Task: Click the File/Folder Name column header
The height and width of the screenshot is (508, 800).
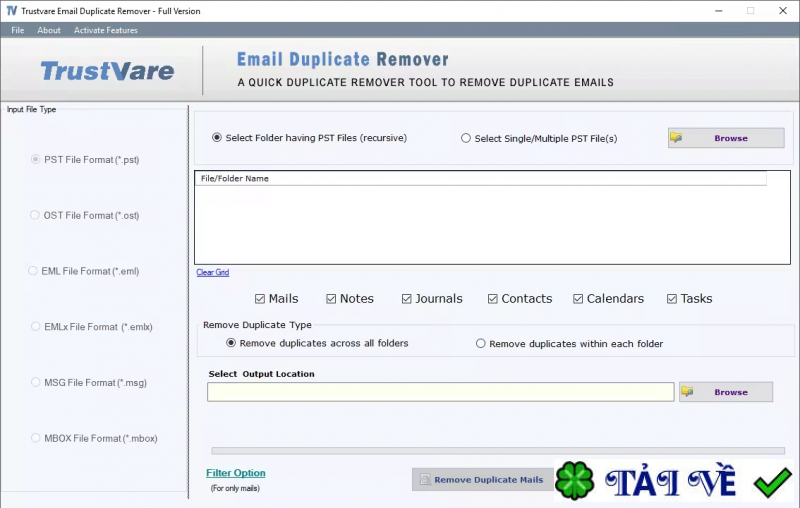Action: tap(481, 179)
